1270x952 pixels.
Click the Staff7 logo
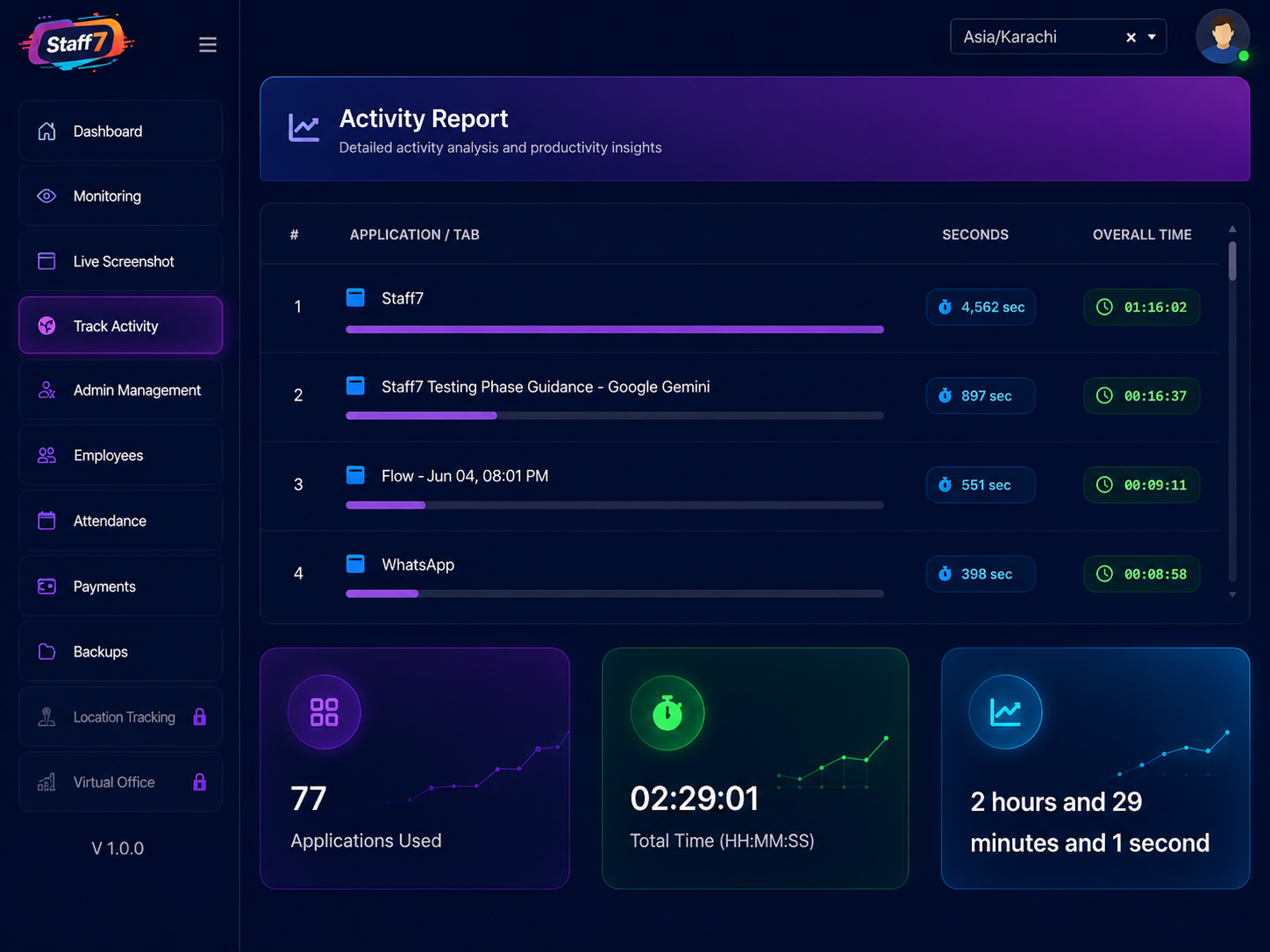[76, 42]
